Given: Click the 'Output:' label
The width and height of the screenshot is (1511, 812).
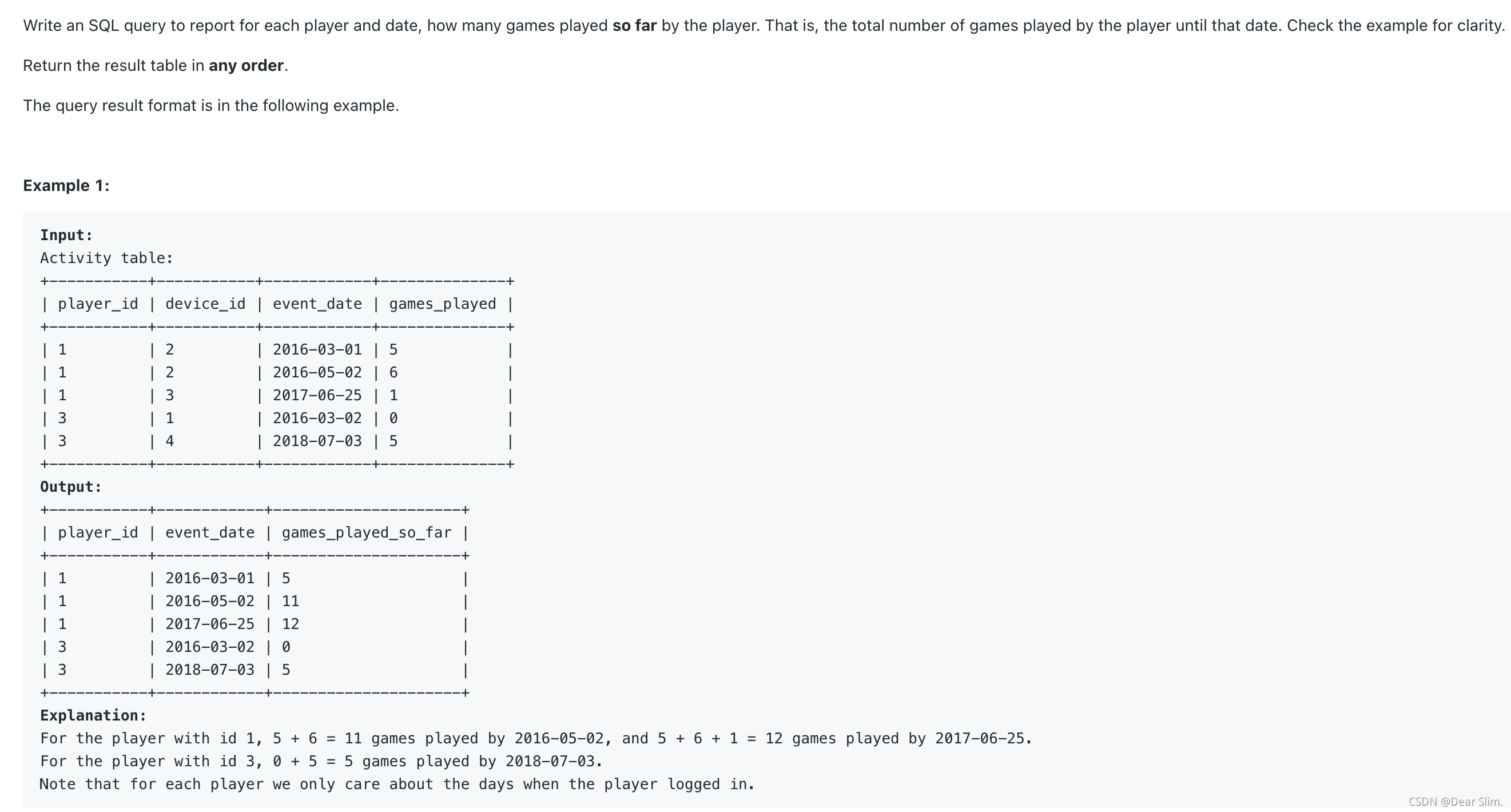Looking at the screenshot, I should (71, 487).
